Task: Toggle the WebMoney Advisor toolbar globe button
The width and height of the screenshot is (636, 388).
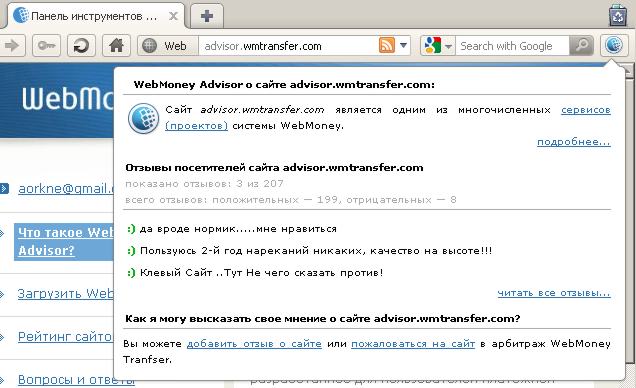Action: coord(614,45)
